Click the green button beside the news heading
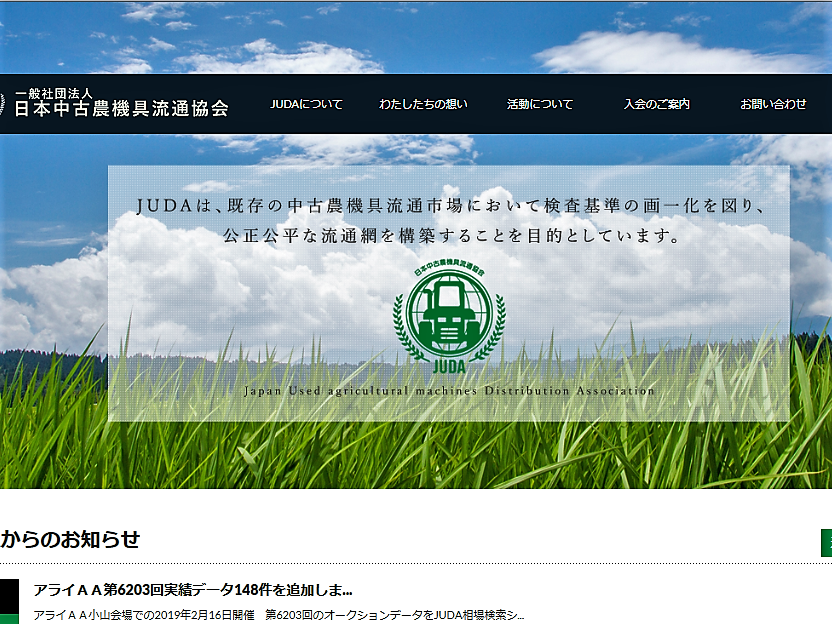Screen dimensions: 832x624 coord(826,542)
